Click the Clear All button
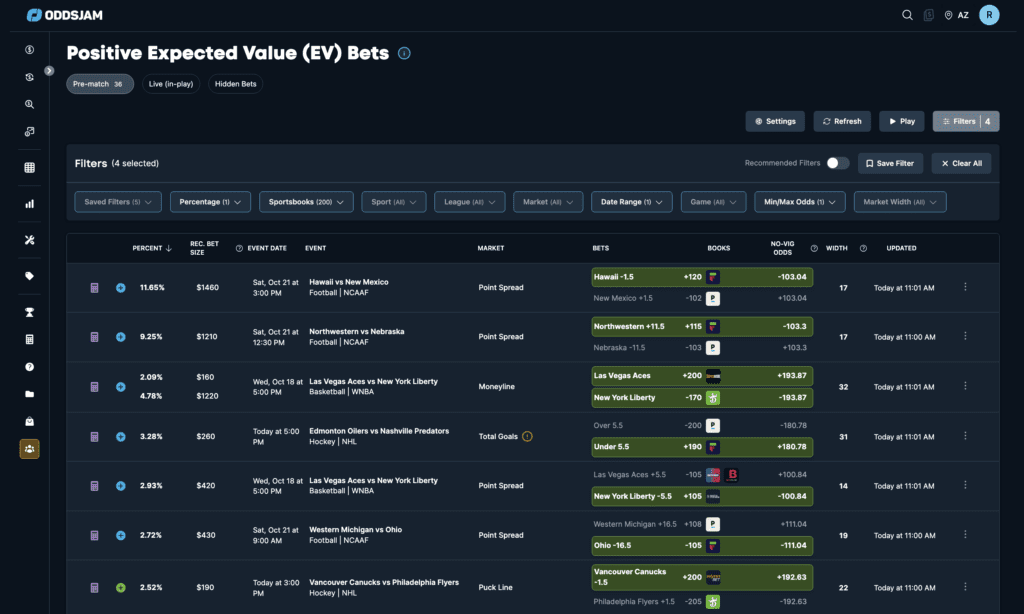 961,163
